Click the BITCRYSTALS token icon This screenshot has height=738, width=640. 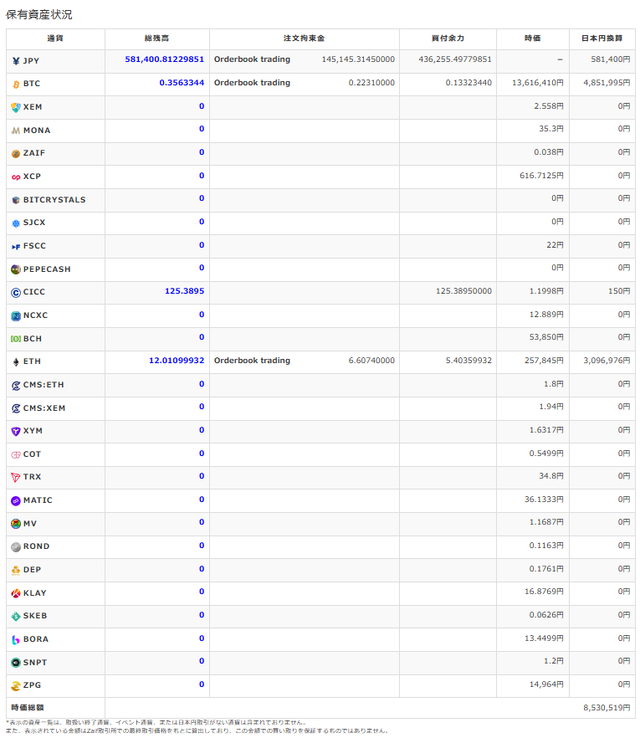[16, 200]
